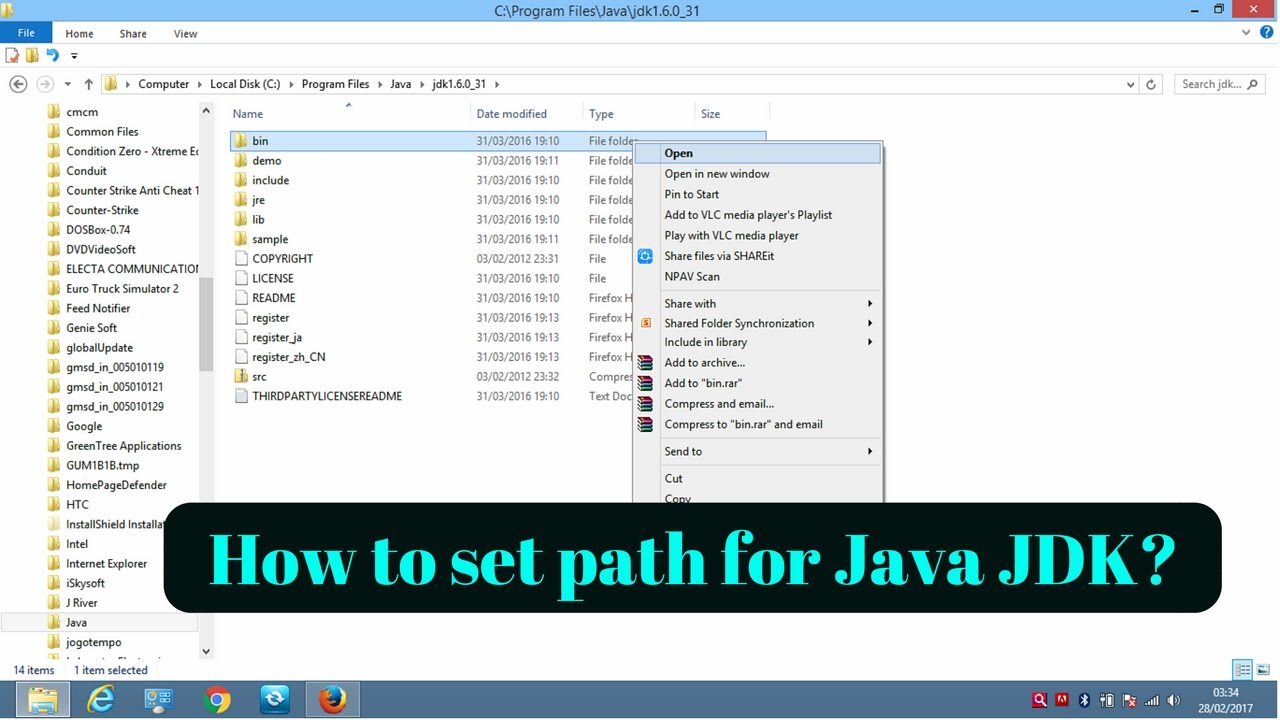Open recent locations dropdown arrow
The height and width of the screenshot is (720, 1280).
click(x=67, y=84)
